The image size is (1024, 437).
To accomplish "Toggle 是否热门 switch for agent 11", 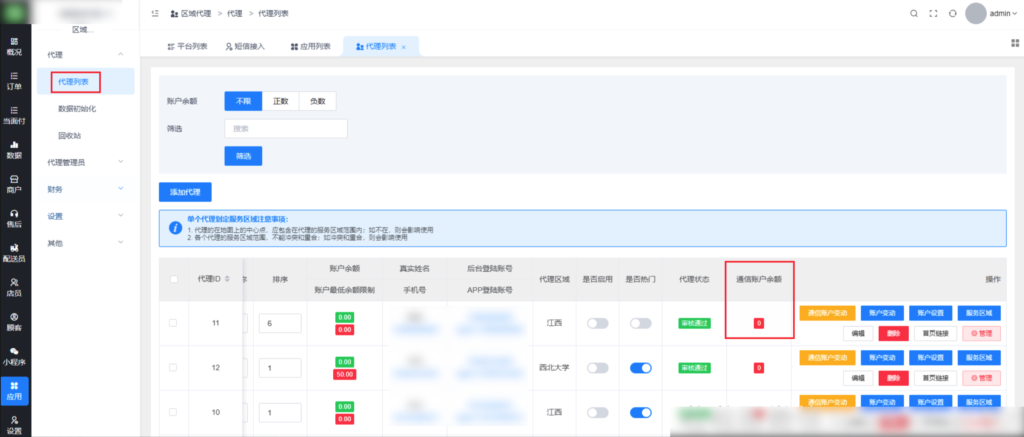I will [641, 323].
